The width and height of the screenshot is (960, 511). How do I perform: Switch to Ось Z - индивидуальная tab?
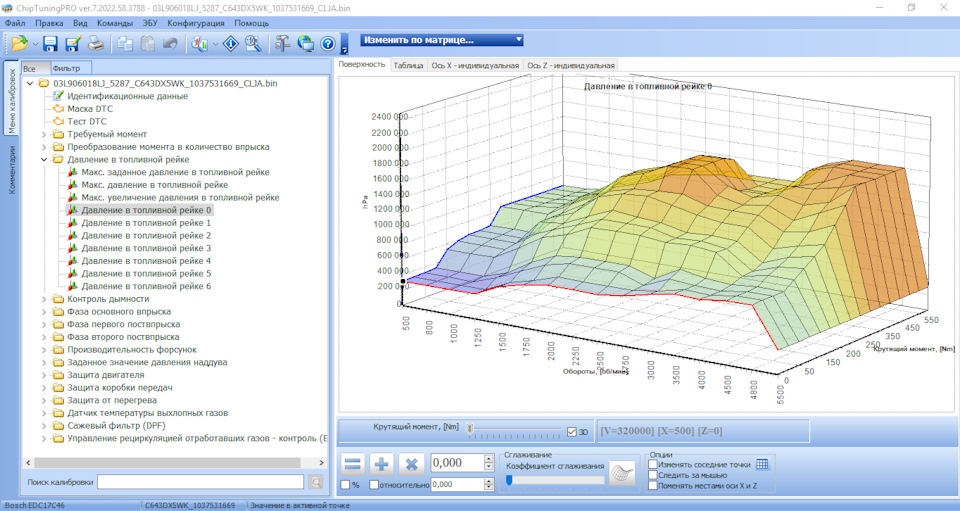[x=571, y=65]
